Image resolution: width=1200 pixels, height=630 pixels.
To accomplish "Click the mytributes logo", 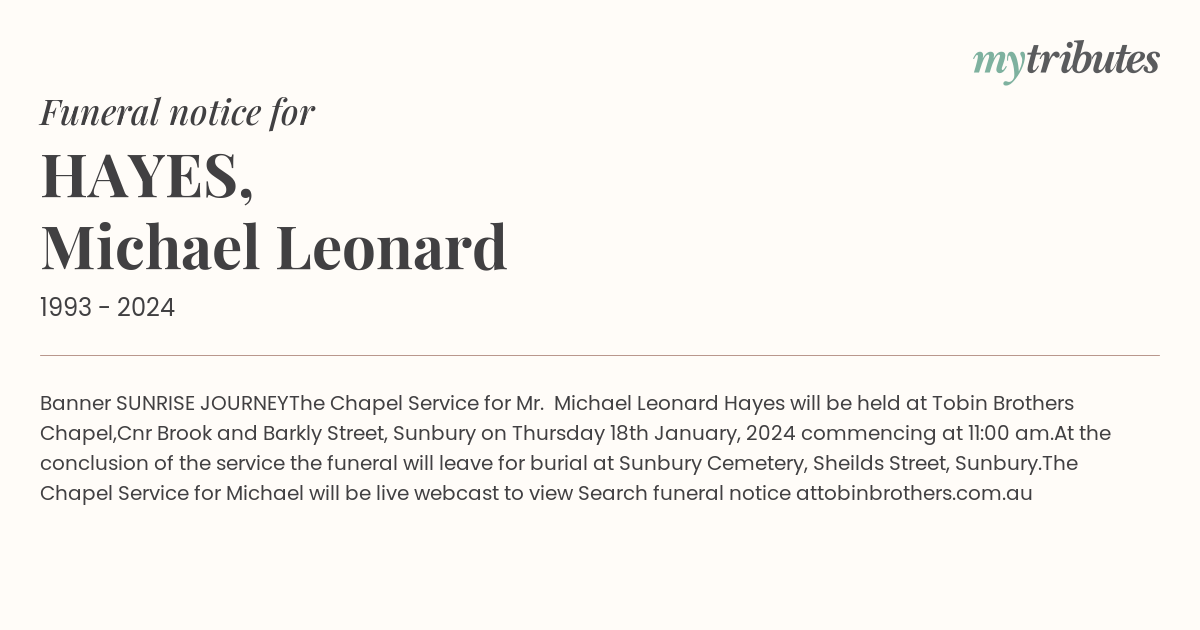I will (1066, 60).
